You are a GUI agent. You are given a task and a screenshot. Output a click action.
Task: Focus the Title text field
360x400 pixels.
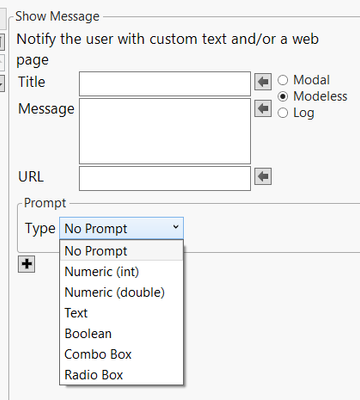[165, 83]
